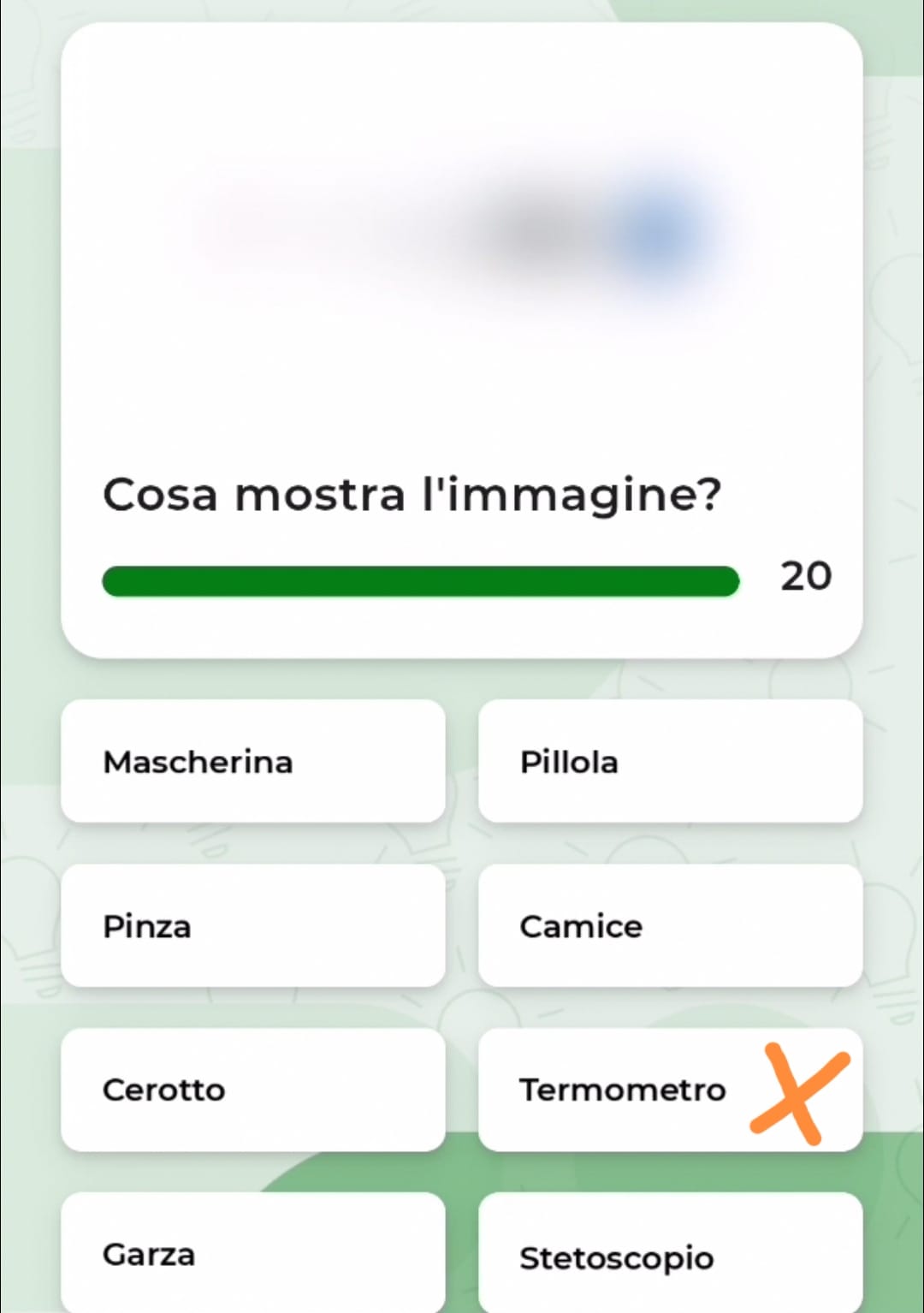Click the green countdown progress bar
Viewport: 924px width, 1313px height.
(x=420, y=581)
